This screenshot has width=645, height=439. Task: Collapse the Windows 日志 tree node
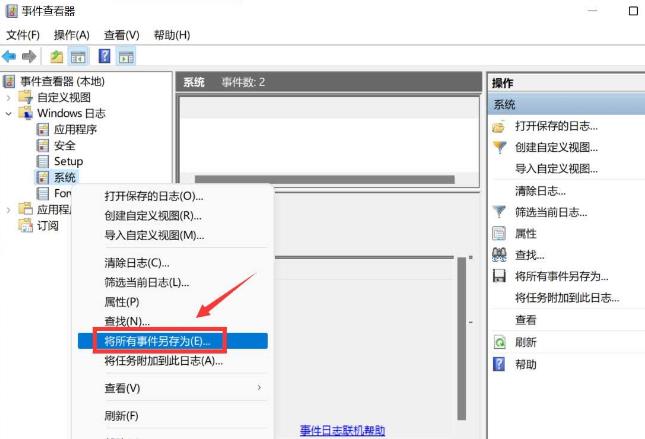[x=9, y=114]
